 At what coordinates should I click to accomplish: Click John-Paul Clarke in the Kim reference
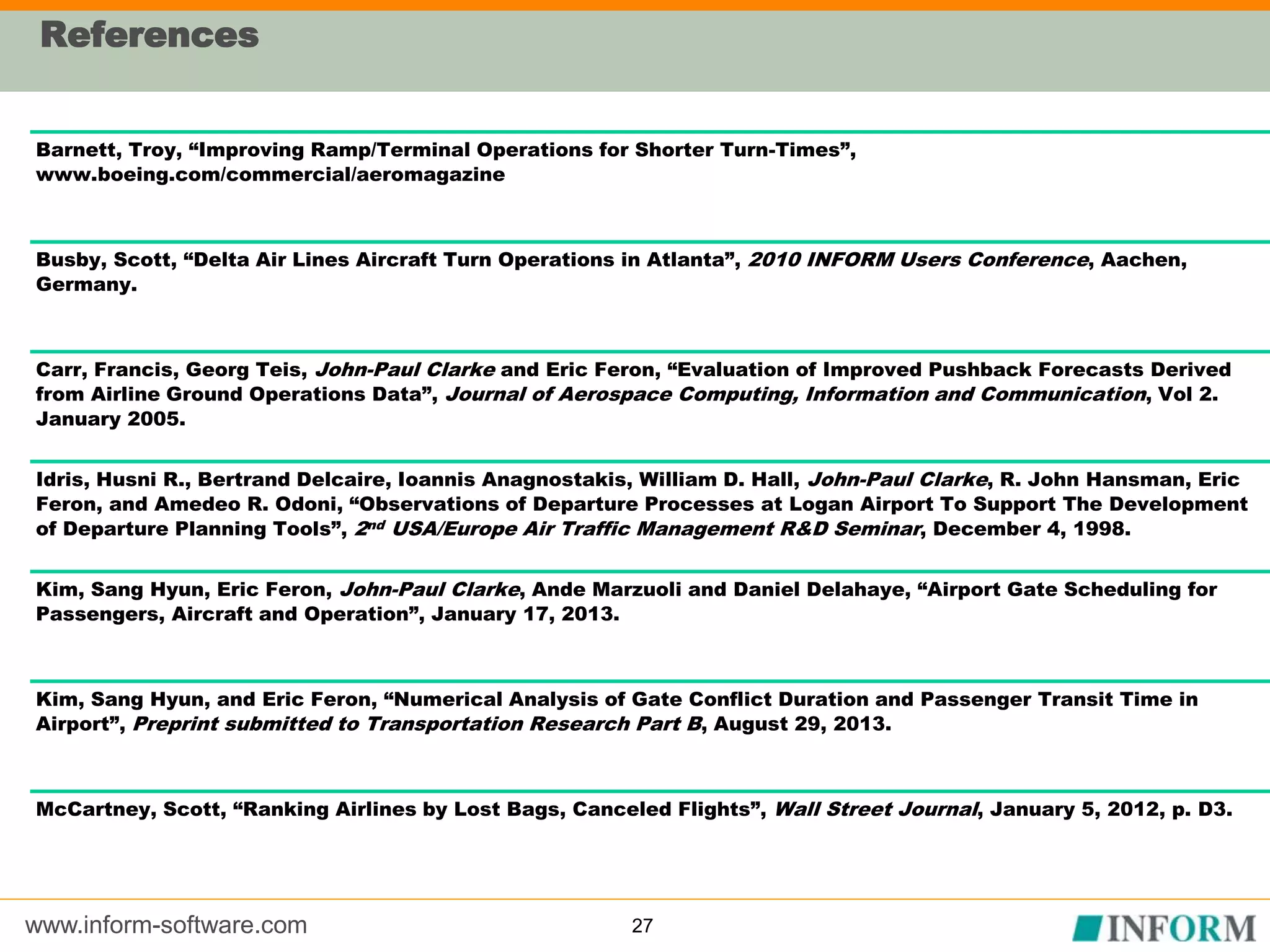coord(430,589)
